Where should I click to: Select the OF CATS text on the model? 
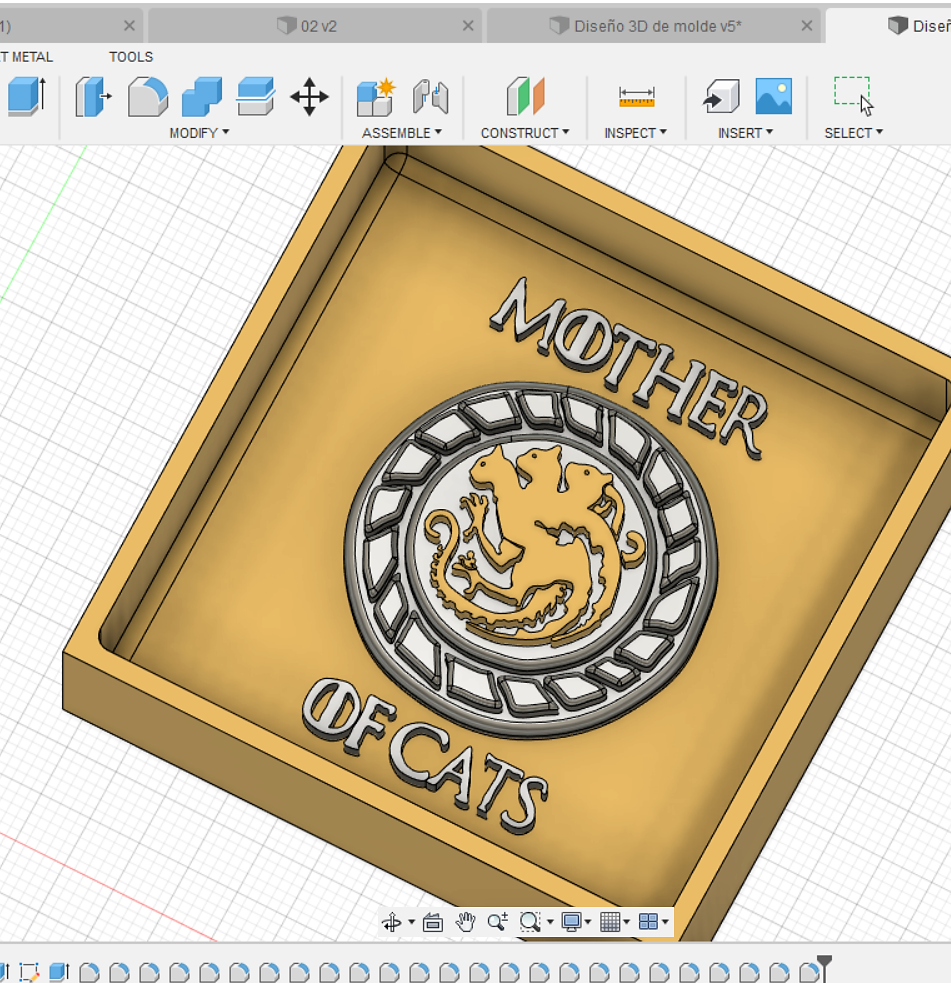point(425,756)
